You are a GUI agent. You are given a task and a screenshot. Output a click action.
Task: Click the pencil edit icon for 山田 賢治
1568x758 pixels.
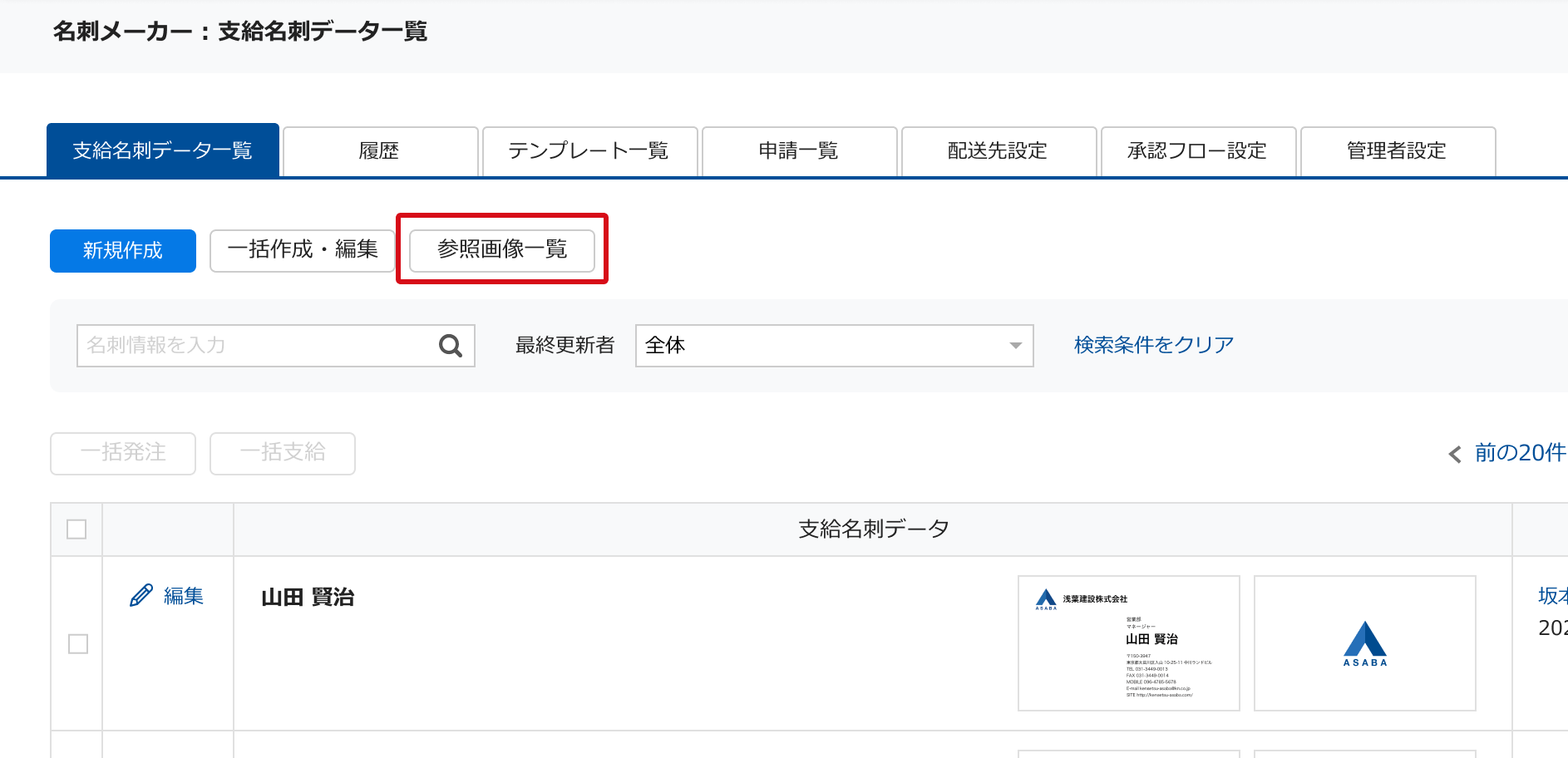(x=141, y=596)
